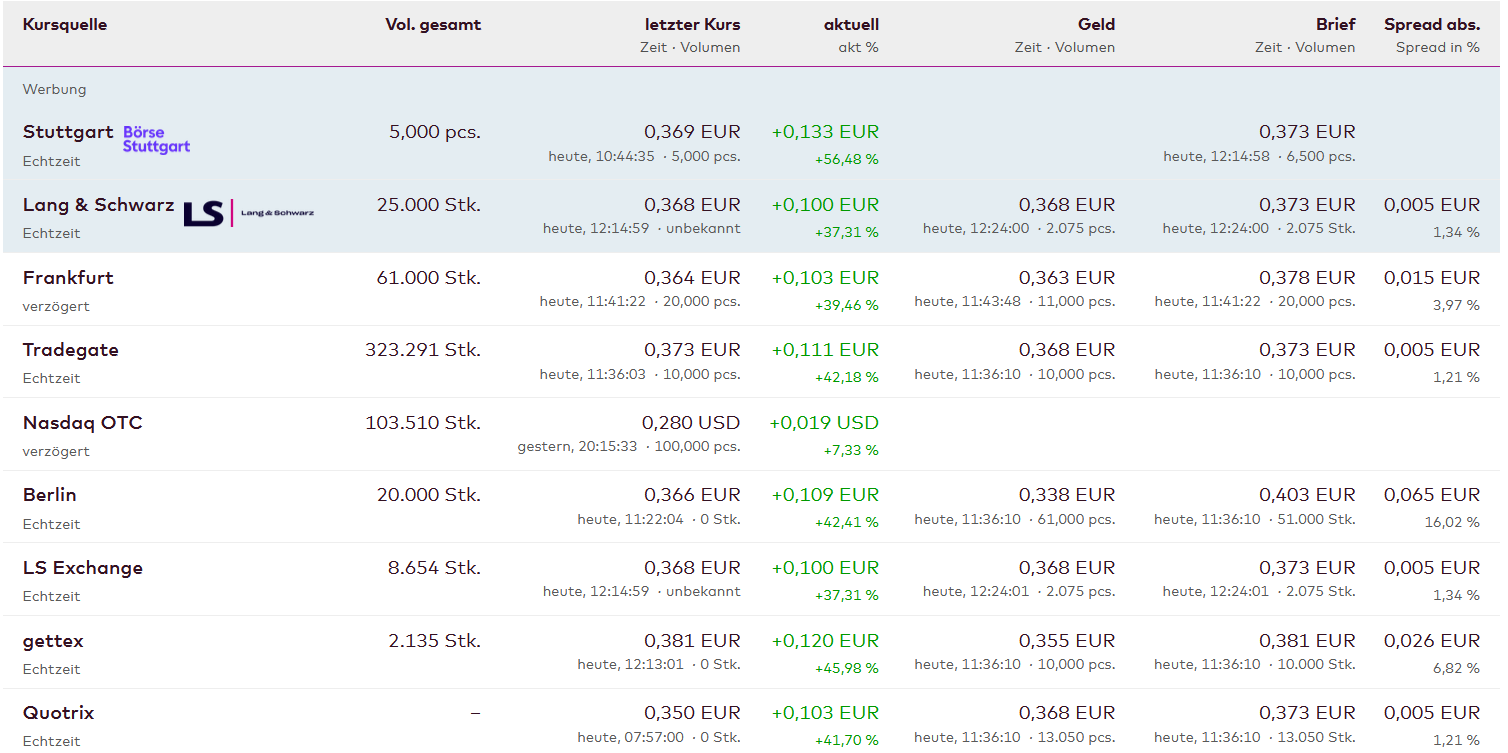The height and width of the screenshot is (753, 1508).
Task: Open the Lang & Schwarz exchange name
Action: pos(98,205)
